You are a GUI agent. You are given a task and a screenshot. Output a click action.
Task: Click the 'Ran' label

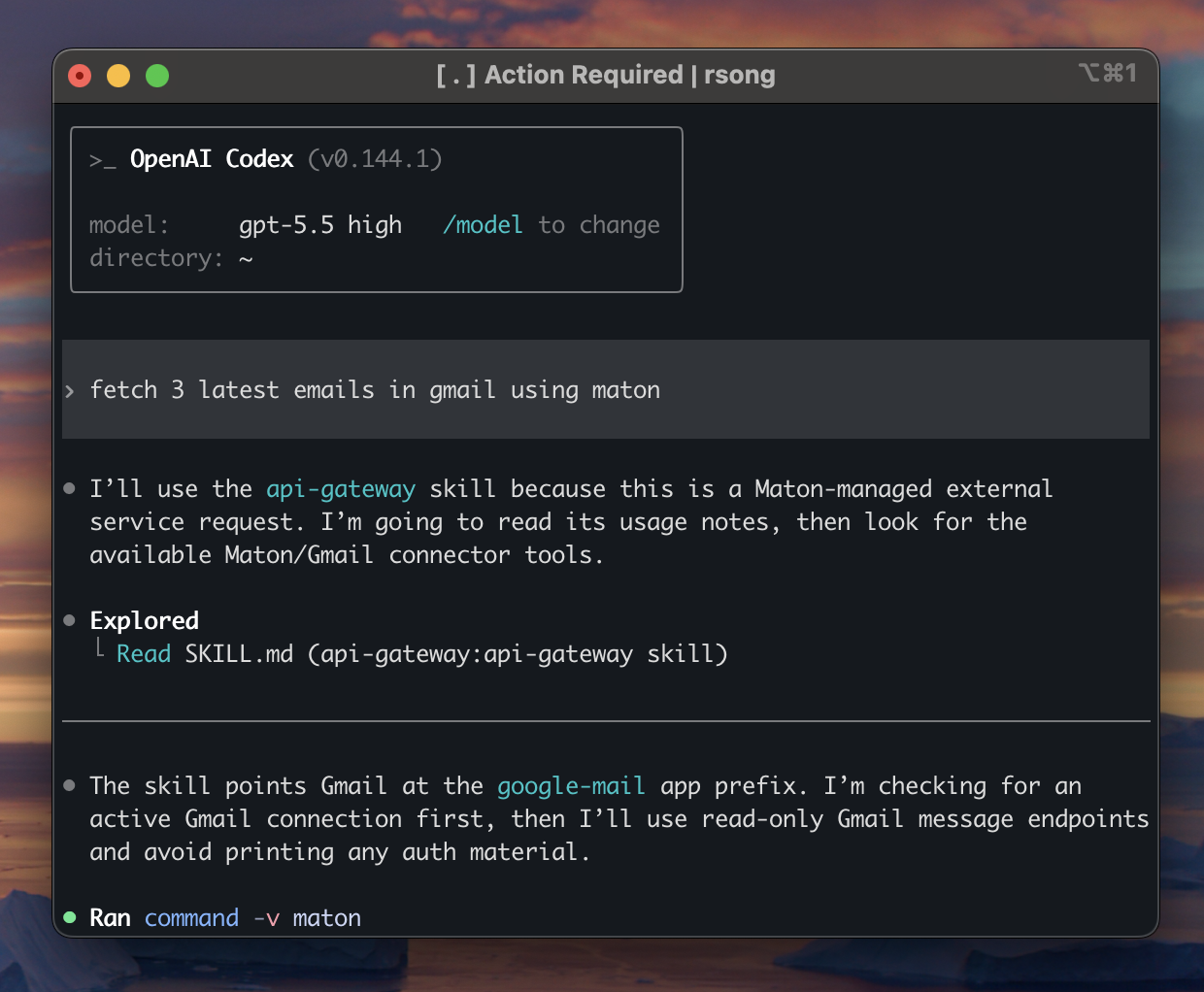(110, 918)
